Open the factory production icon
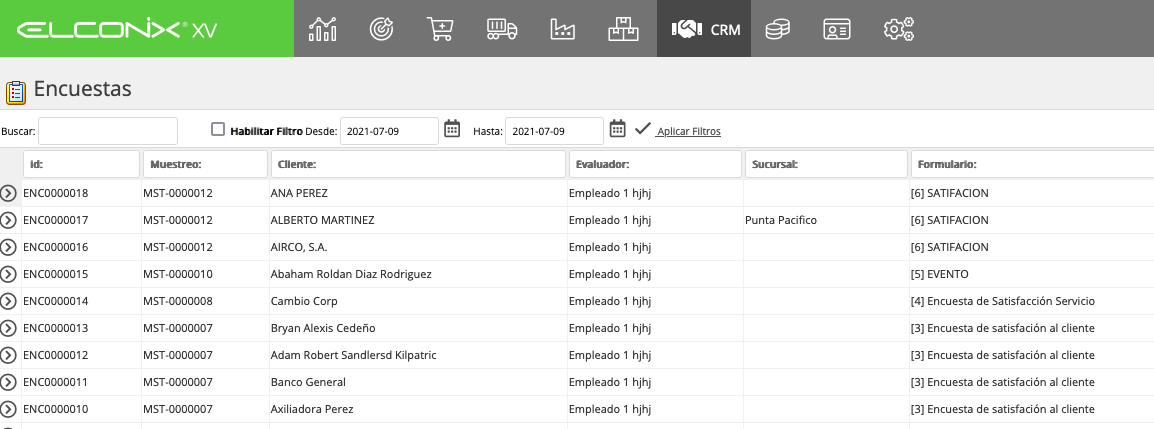This screenshot has width=1154, height=429. click(x=562, y=29)
